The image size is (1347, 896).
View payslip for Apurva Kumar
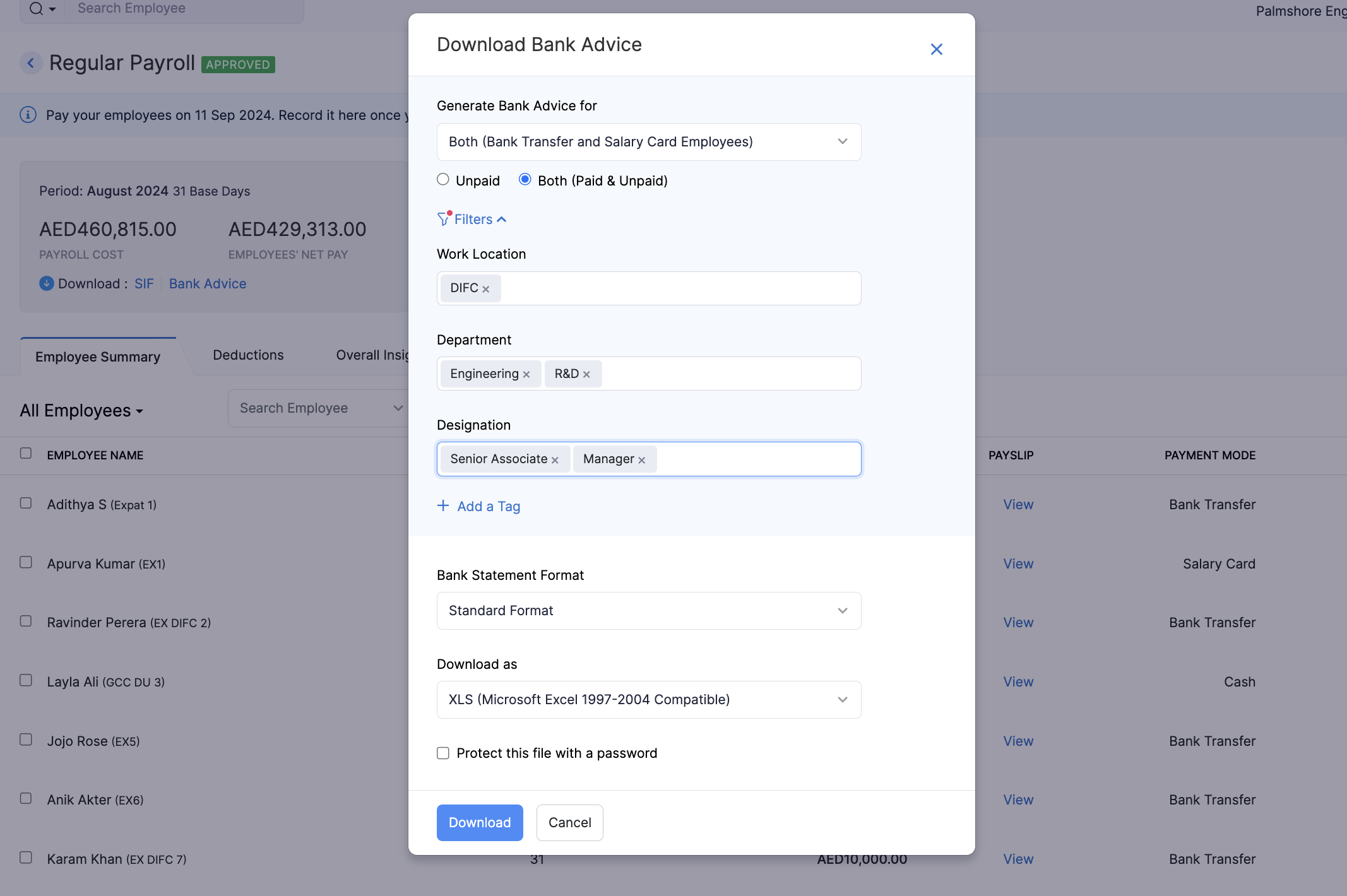(1018, 563)
